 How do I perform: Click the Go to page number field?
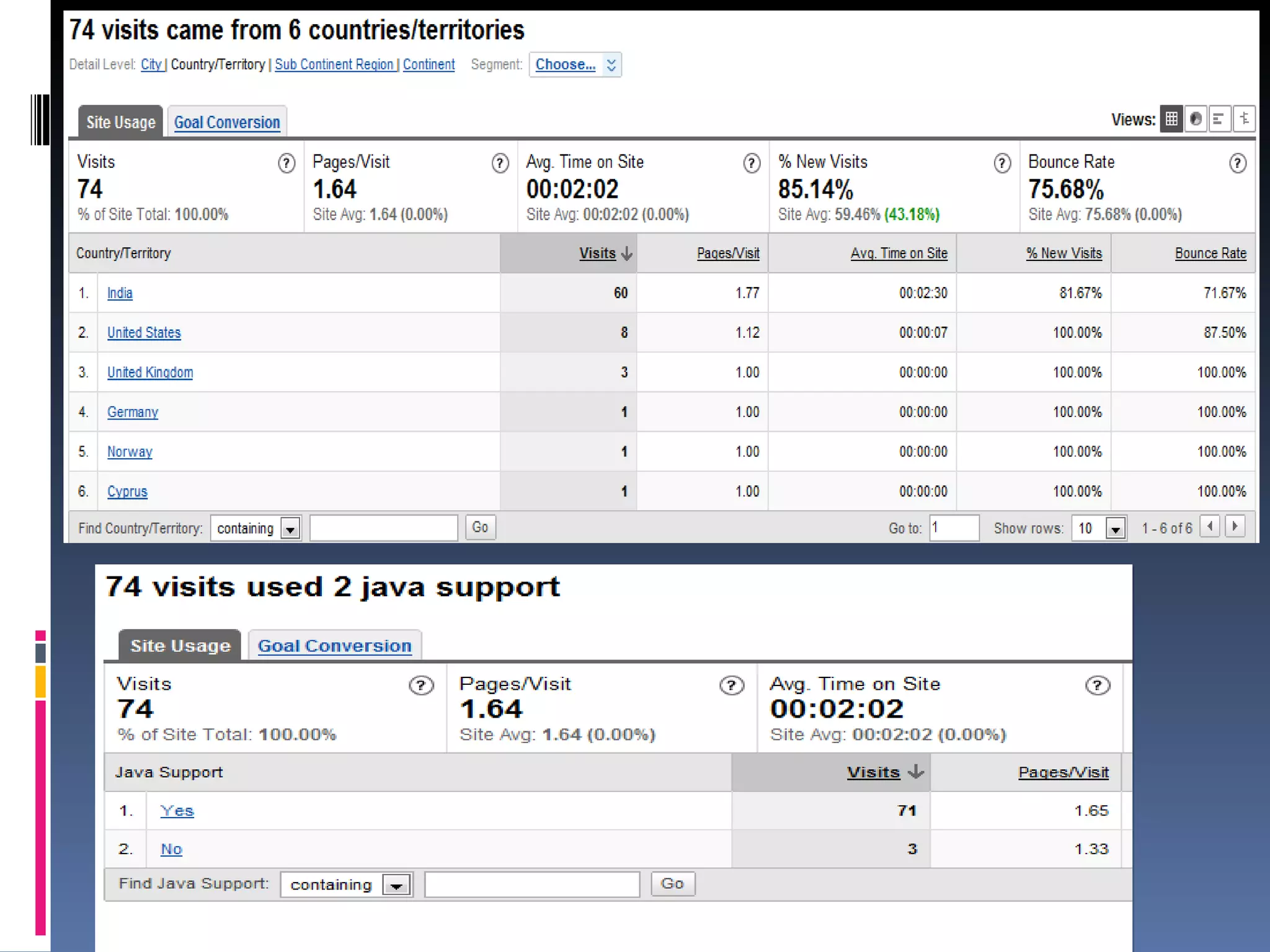(953, 528)
